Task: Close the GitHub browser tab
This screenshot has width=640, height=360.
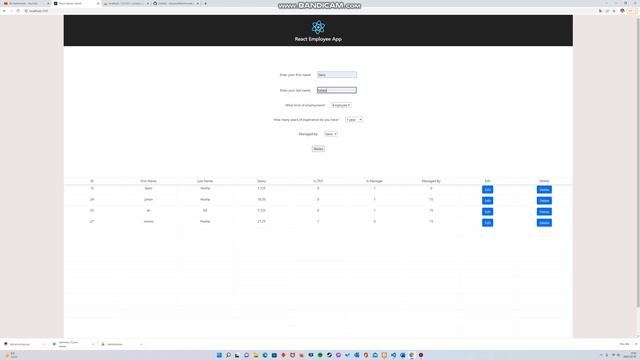Action: [198, 3]
